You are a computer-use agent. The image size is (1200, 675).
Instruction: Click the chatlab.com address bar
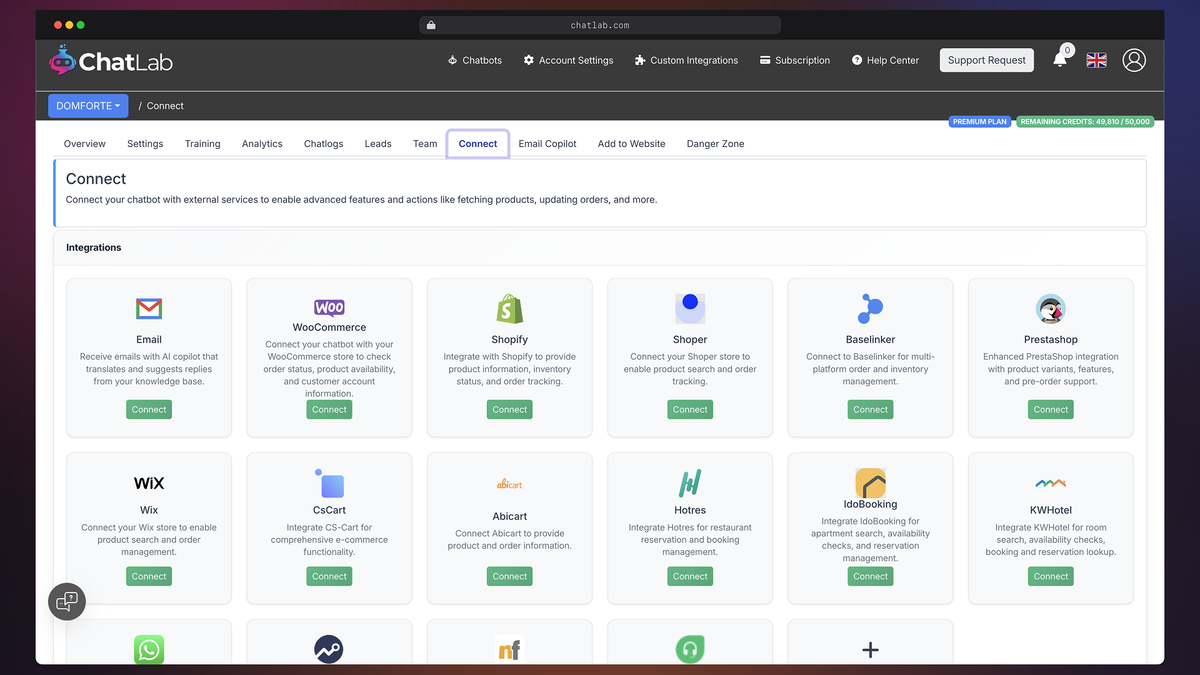click(600, 25)
